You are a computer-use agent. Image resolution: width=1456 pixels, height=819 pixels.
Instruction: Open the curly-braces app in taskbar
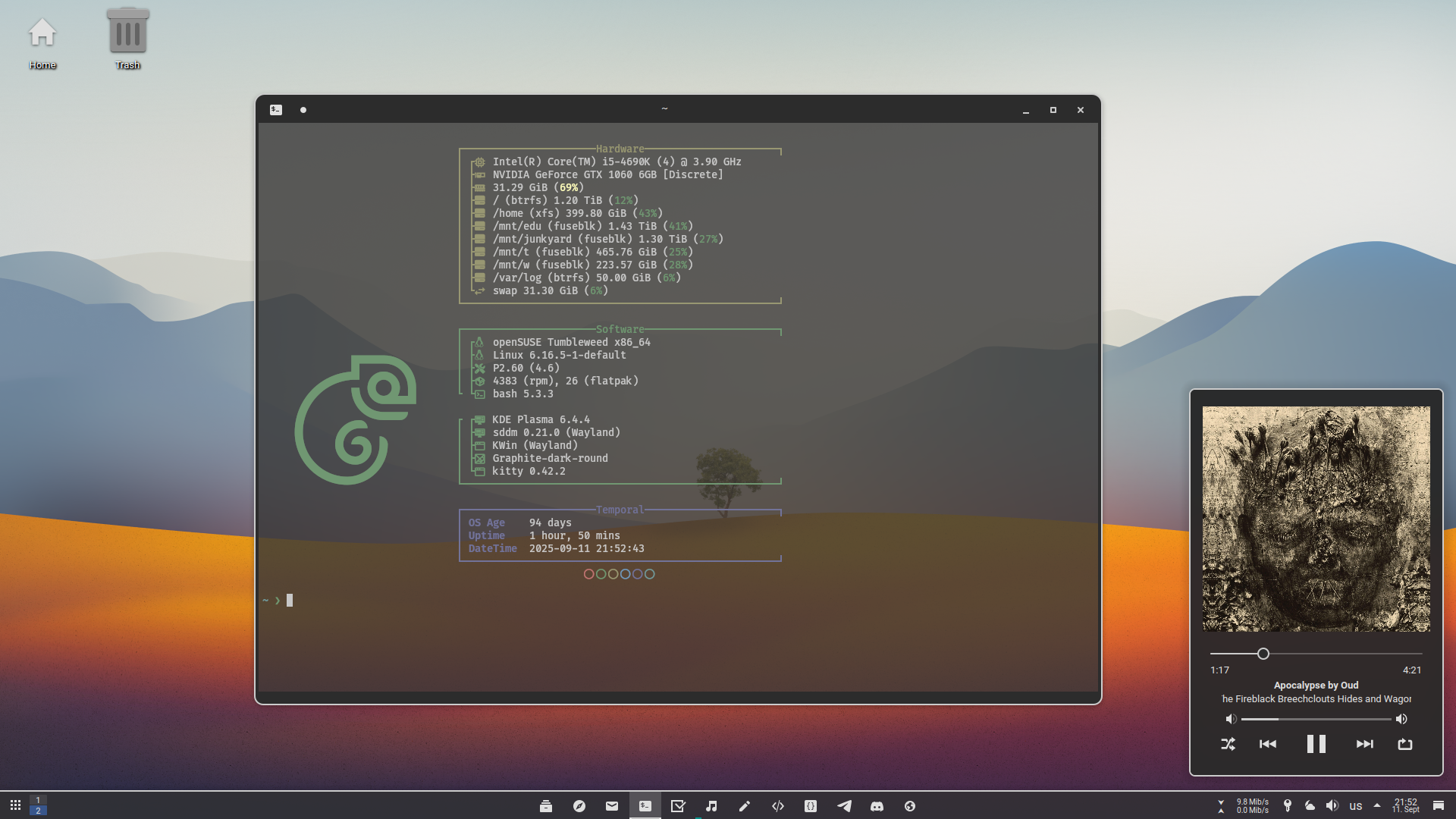[811, 806]
